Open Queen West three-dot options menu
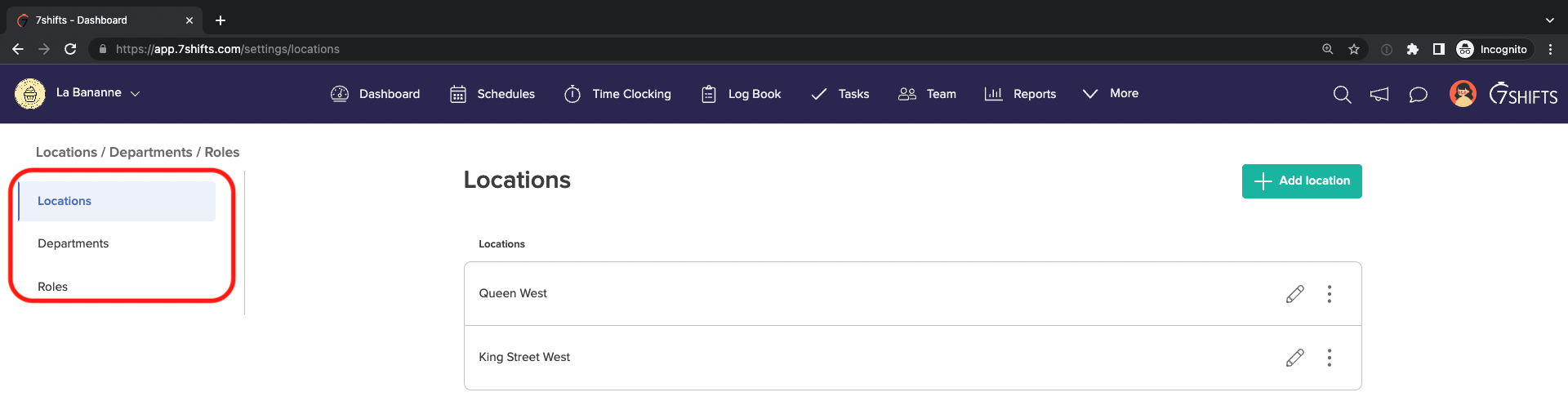 1330,294
